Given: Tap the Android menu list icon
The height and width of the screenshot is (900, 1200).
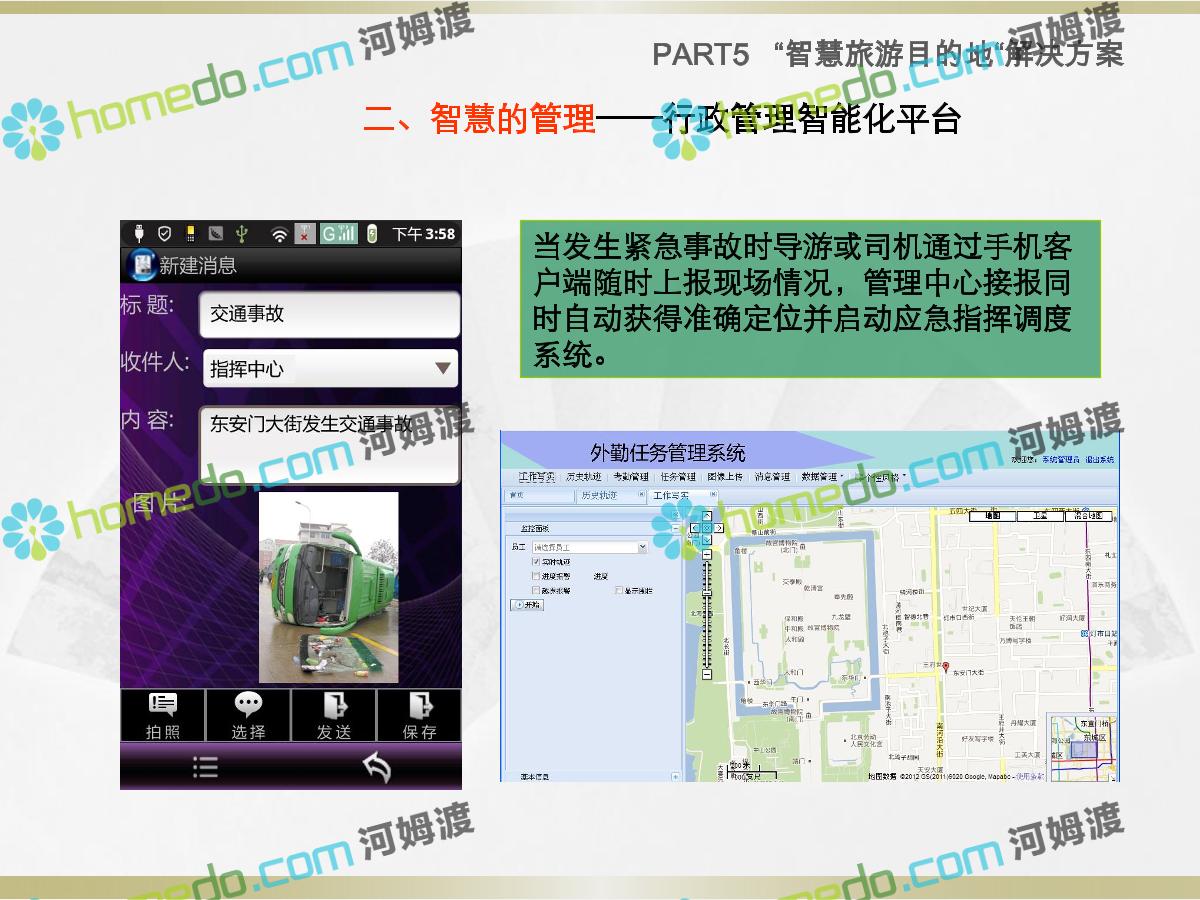Looking at the screenshot, I should (205, 767).
